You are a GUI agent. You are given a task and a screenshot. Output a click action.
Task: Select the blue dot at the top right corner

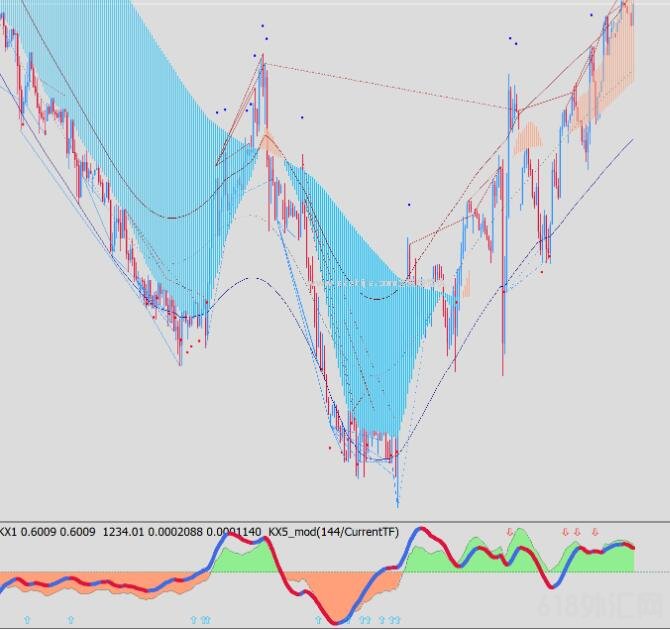click(591, 15)
